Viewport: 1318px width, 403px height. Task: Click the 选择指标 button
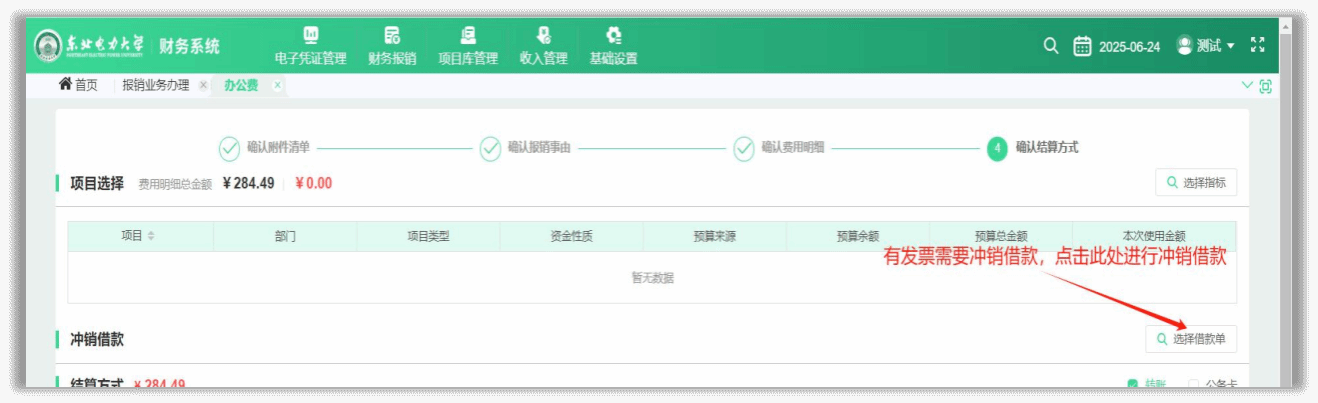click(1195, 183)
